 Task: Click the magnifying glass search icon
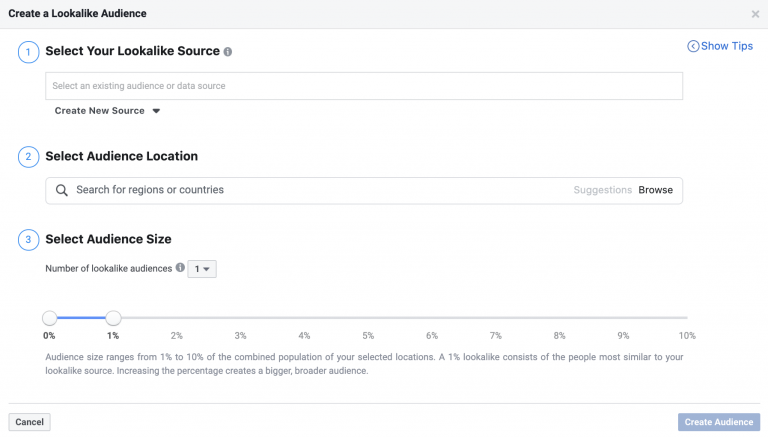click(62, 190)
